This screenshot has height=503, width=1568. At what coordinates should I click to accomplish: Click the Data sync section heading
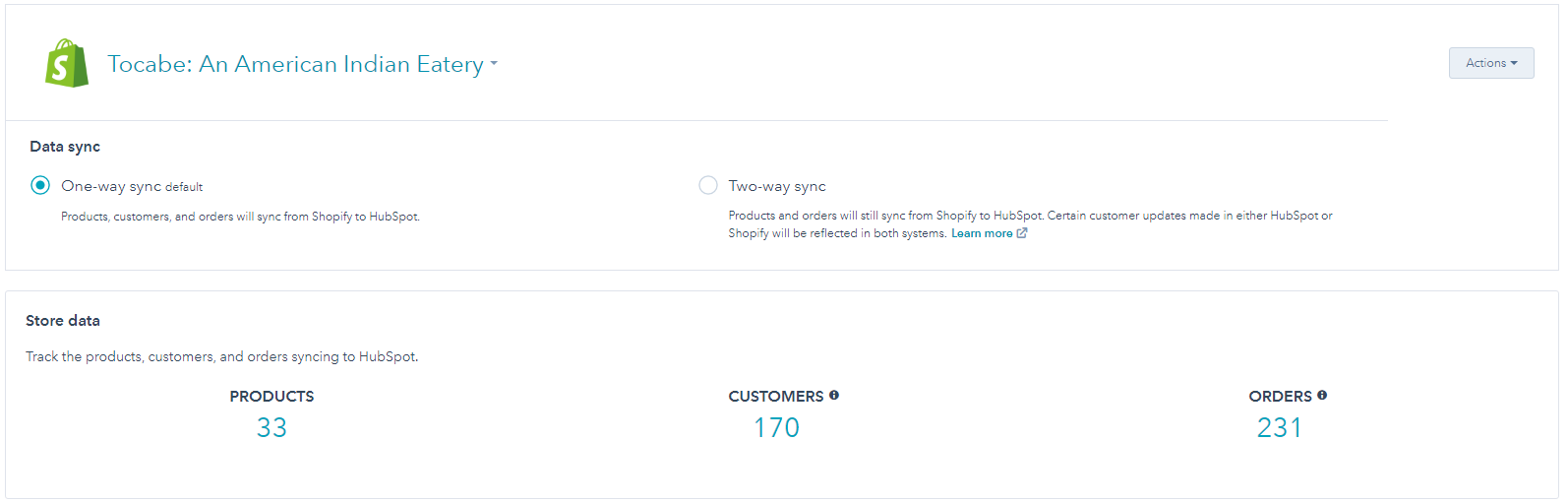tap(65, 147)
